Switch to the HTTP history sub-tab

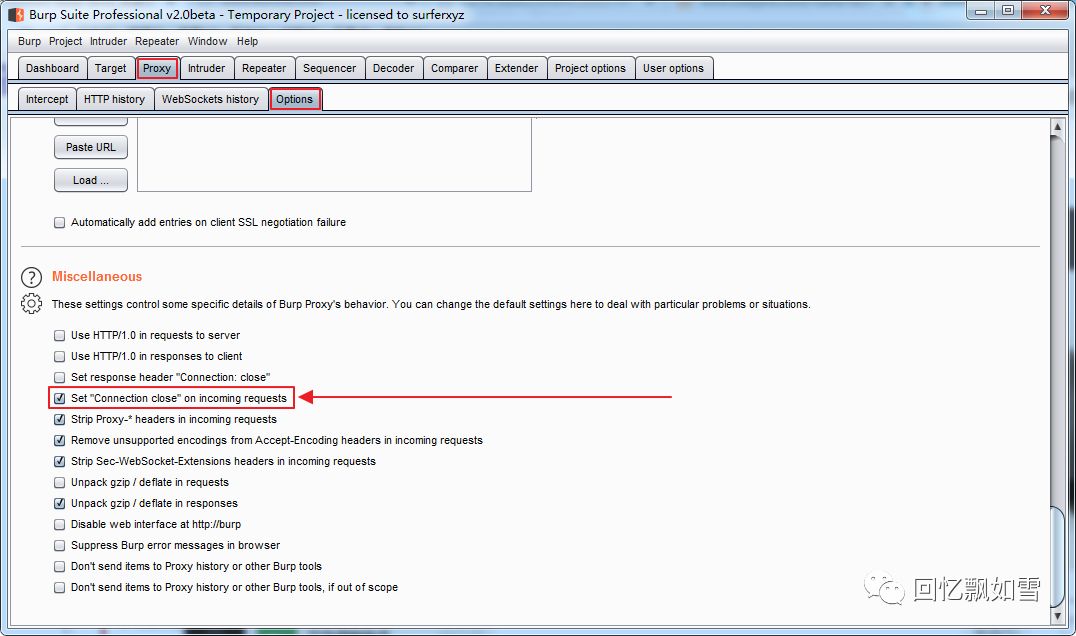[x=115, y=99]
